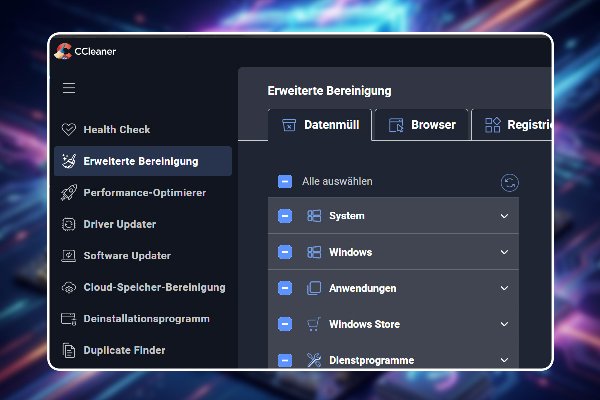Toggle the Alle auswählen checkbox
The image size is (600, 400).
285,181
